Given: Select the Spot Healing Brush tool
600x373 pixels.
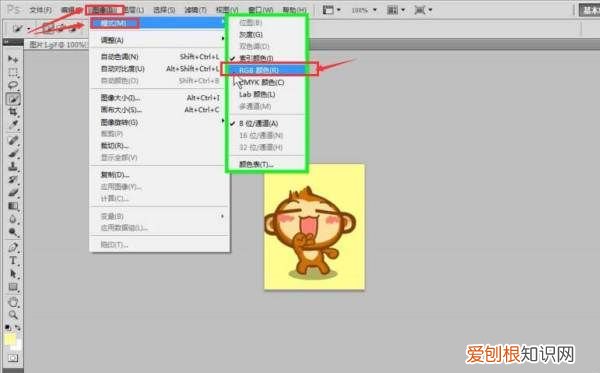Looking at the screenshot, I should pyautogui.click(x=13, y=140).
